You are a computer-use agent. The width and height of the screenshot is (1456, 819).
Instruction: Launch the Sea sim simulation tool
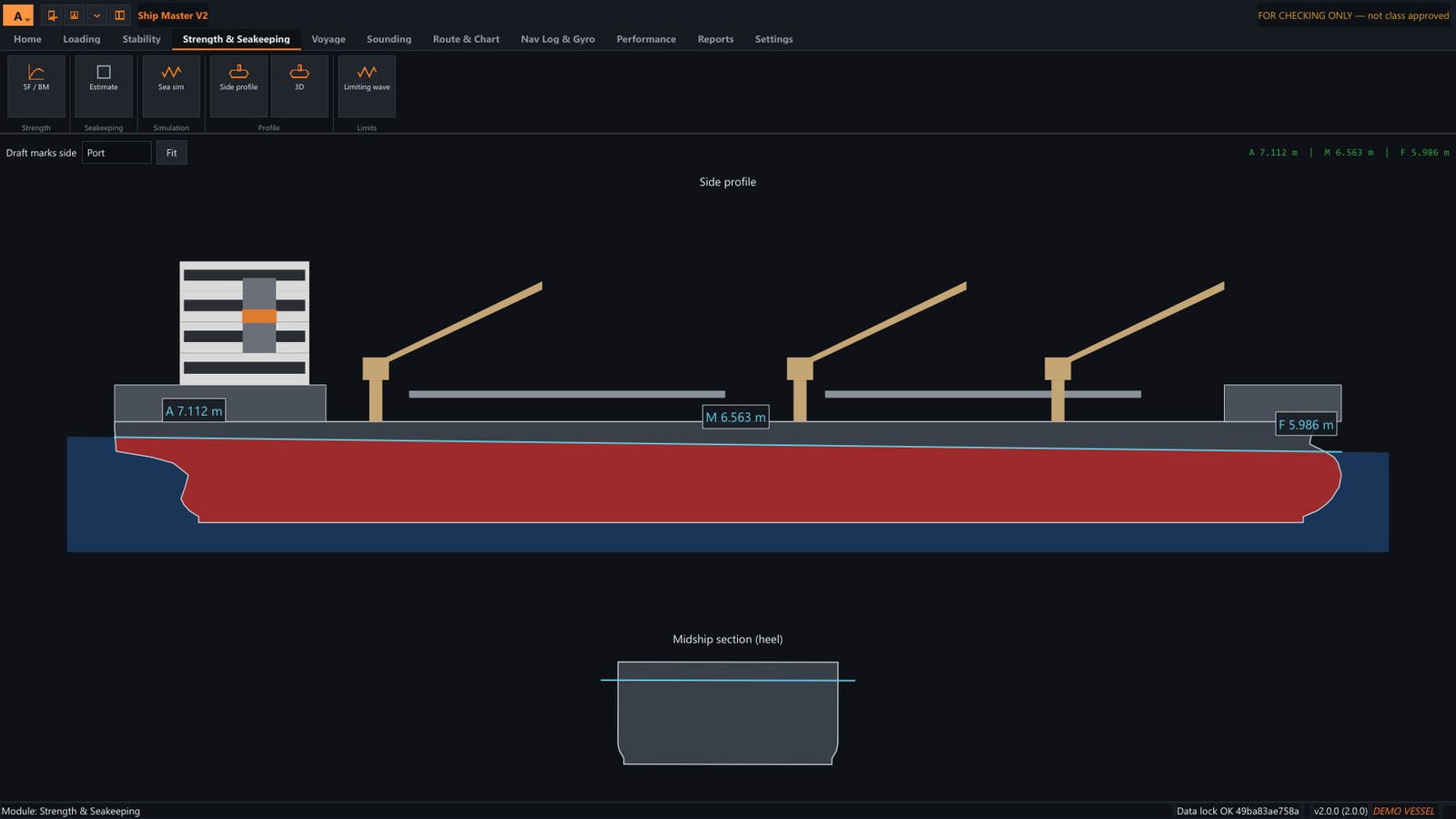point(171,86)
